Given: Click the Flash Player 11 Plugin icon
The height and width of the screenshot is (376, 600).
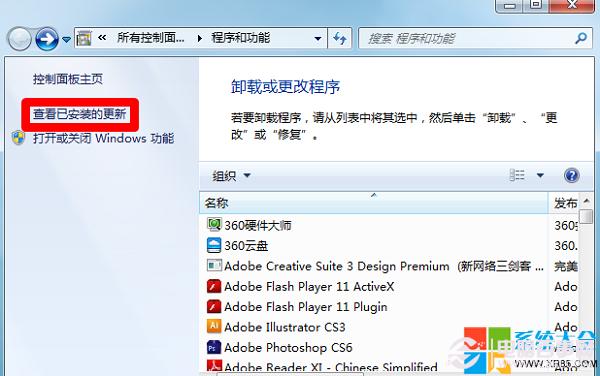Looking at the screenshot, I should click(214, 306).
